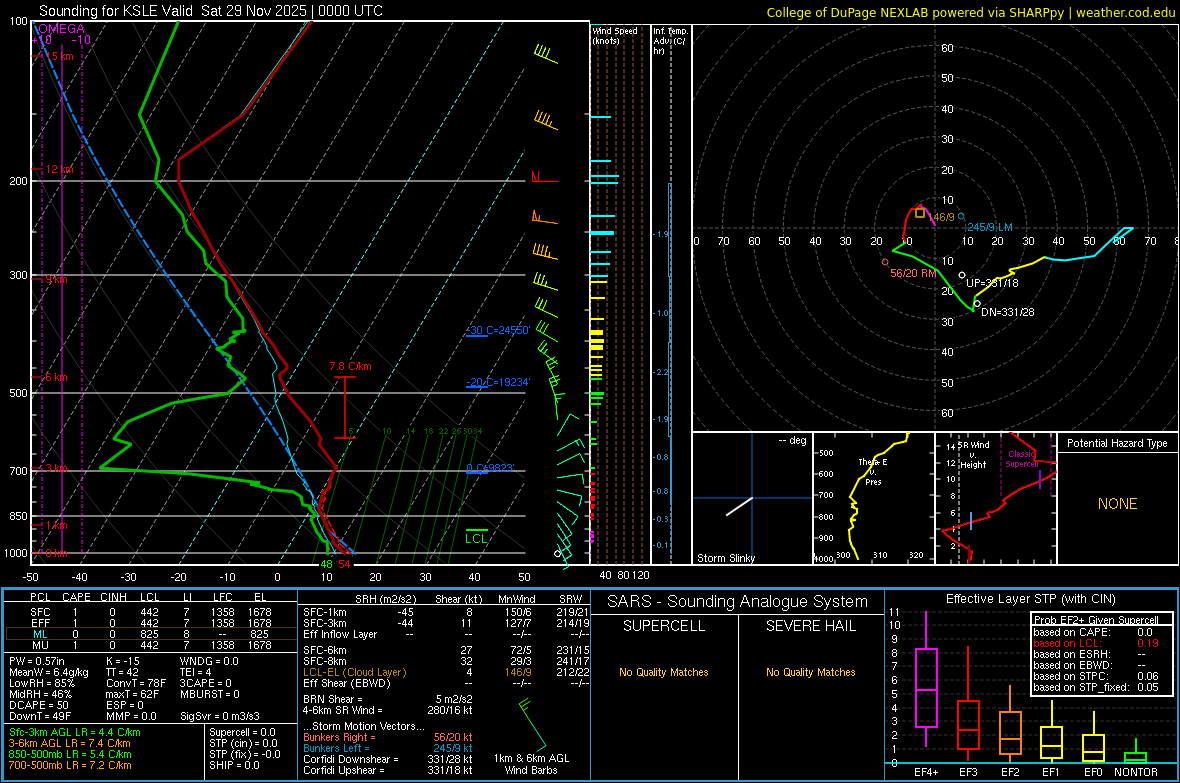Click the 'SHIP = 0.0' value
Viewport: 1180px width, 783px height.
(x=234, y=765)
